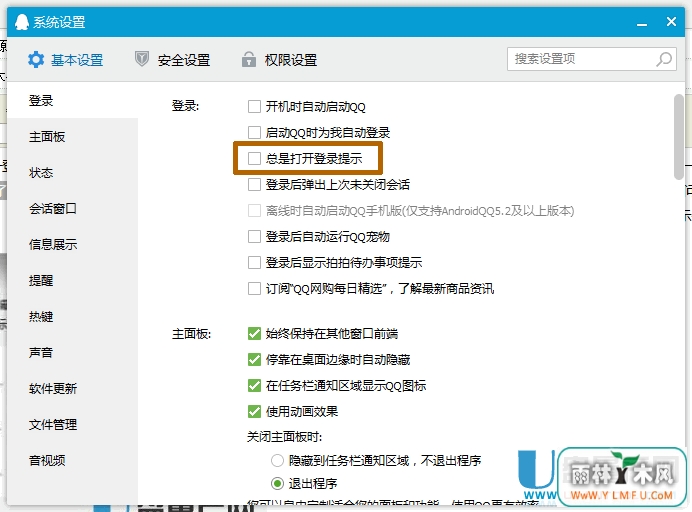Switch to the 权限设置 tab
Screen dimensions: 692x512
[x=280, y=60]
